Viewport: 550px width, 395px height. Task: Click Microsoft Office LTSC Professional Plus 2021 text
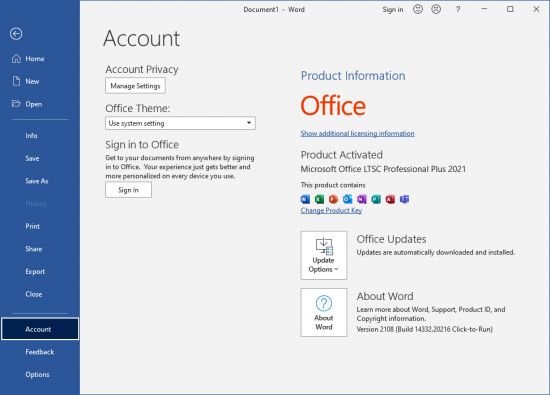pyautogui.click(x=383, y=169)
